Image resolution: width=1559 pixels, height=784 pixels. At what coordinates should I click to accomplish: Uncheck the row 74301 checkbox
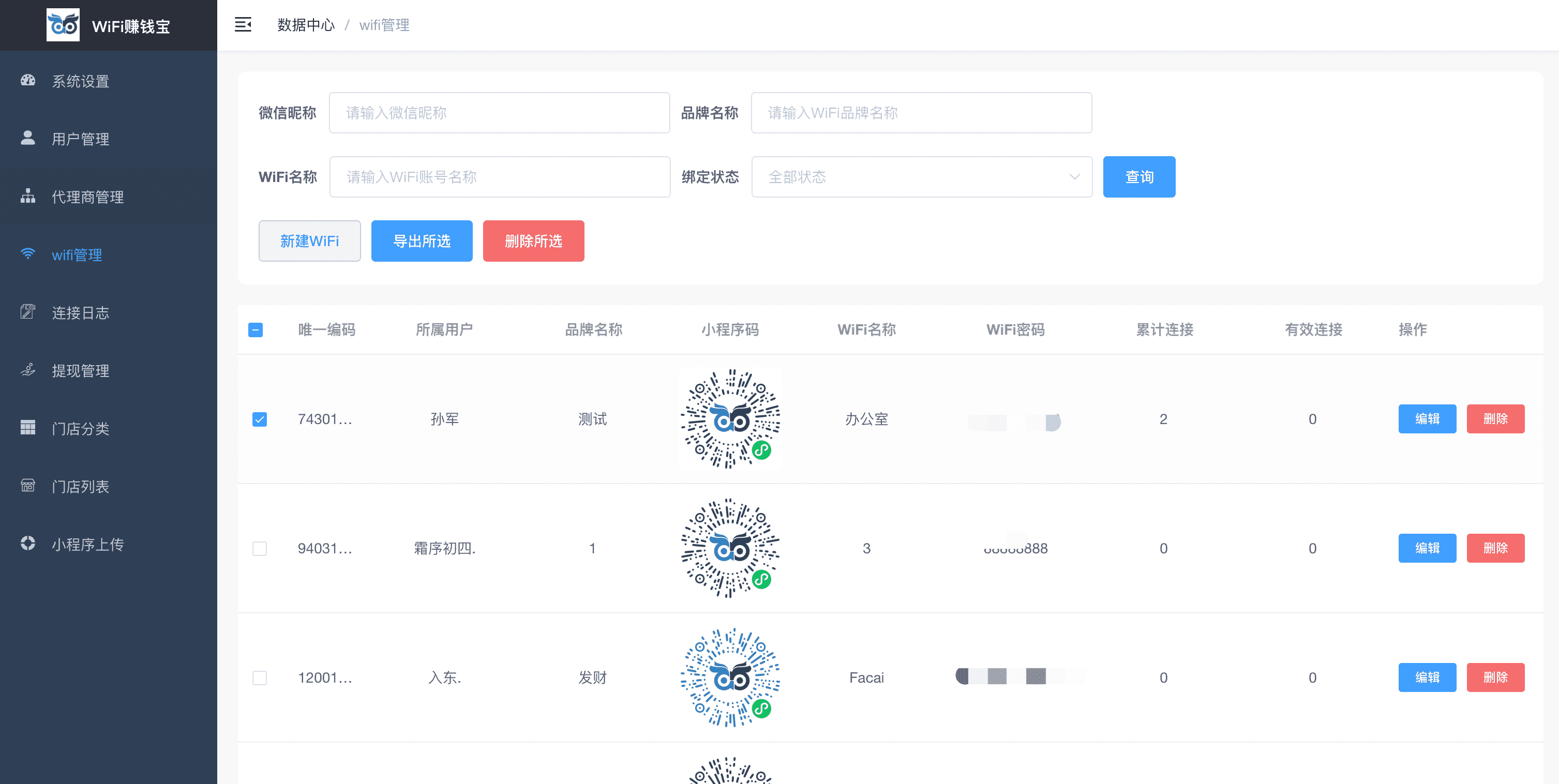tap(260, 419)
